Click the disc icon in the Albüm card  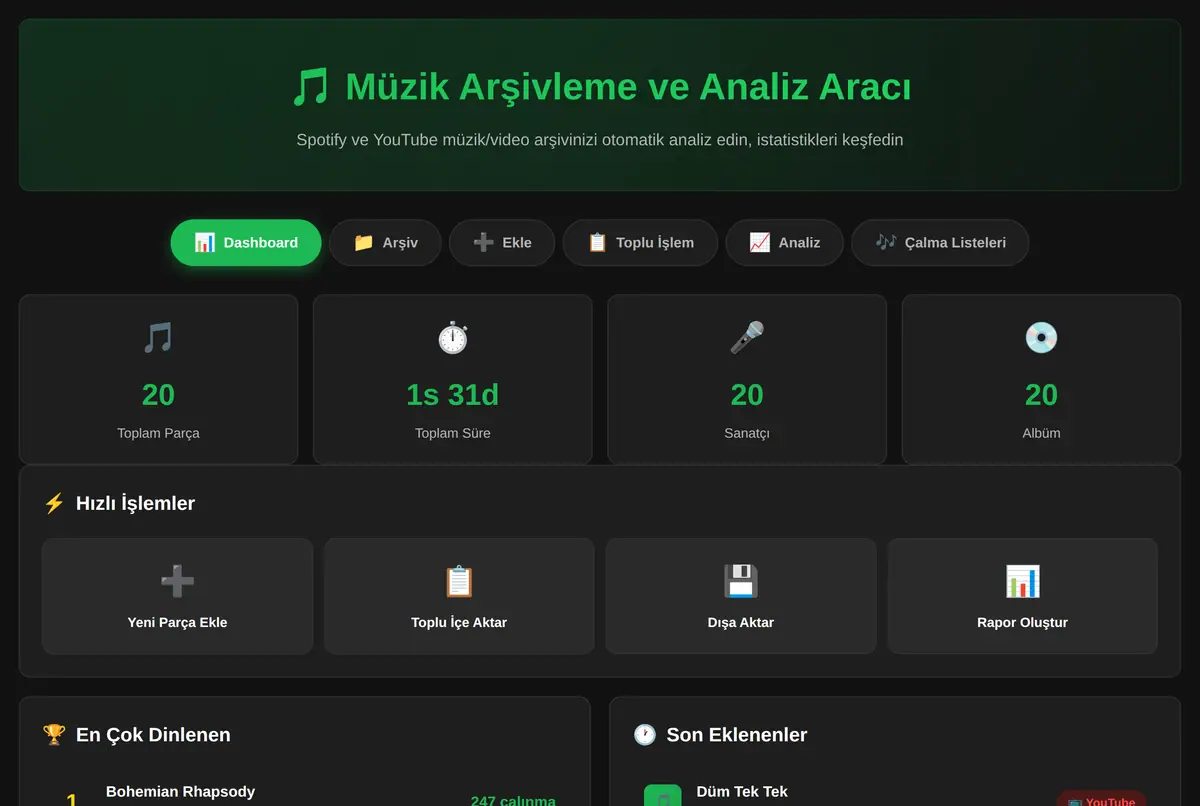(1041, 338)
